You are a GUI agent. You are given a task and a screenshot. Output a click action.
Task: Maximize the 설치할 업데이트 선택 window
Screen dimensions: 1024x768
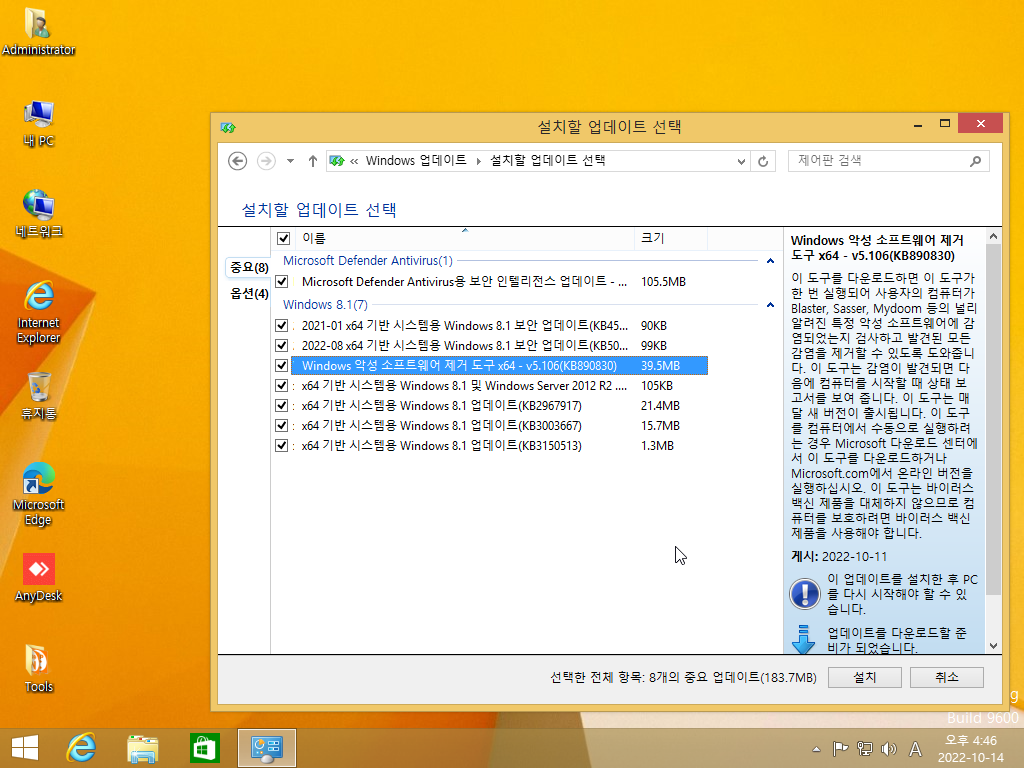[944, 123]
